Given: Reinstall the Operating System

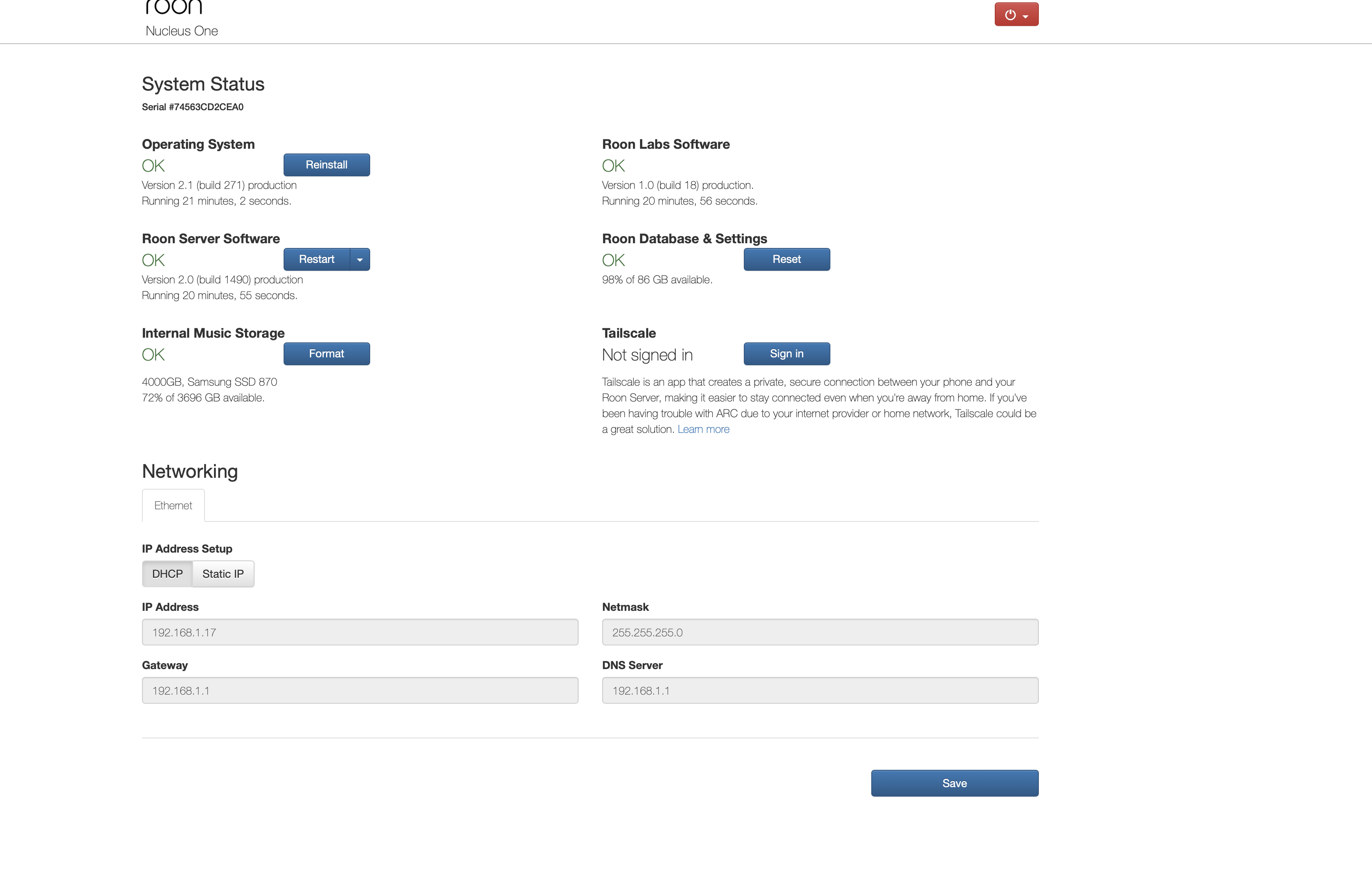Looking at the screenshot, I should 326,165.
